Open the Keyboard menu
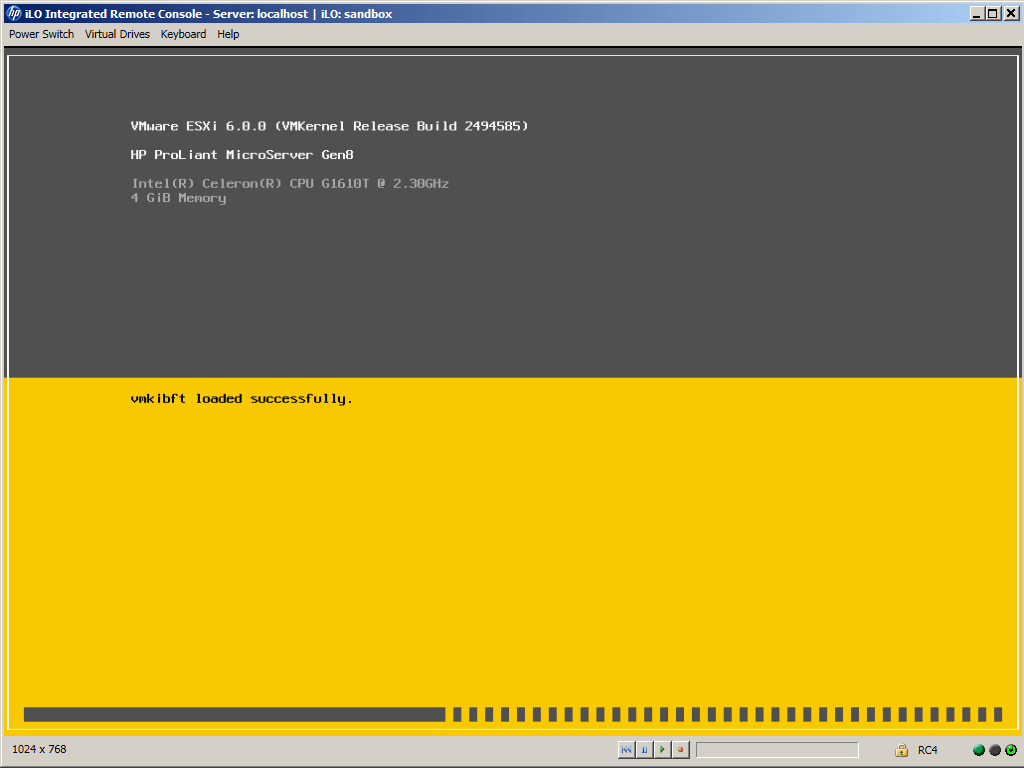Screen dimensions: 1024x768 (183, 34)
